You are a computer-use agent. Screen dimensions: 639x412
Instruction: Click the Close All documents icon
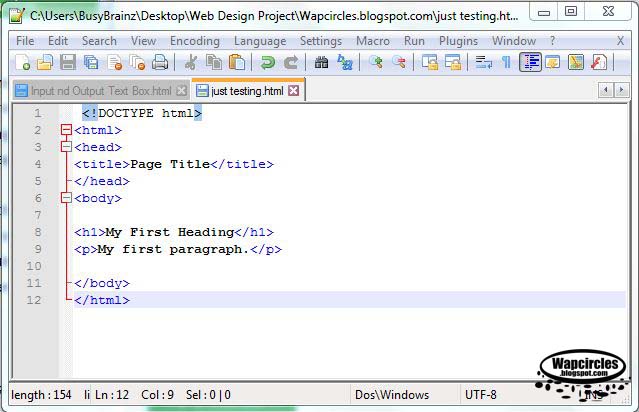(x=137, y=63)
